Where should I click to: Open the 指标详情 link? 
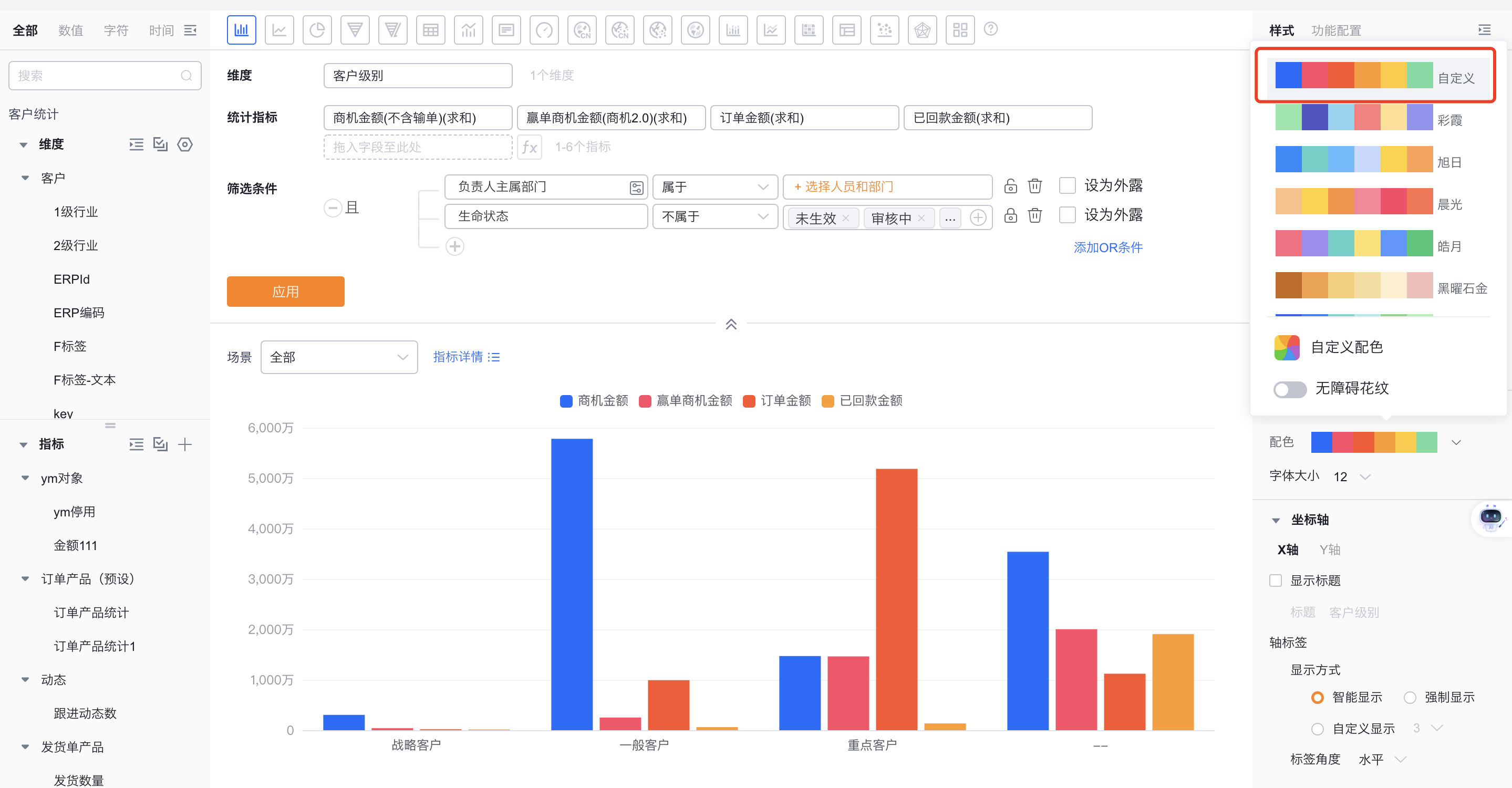tap(466, 357)
